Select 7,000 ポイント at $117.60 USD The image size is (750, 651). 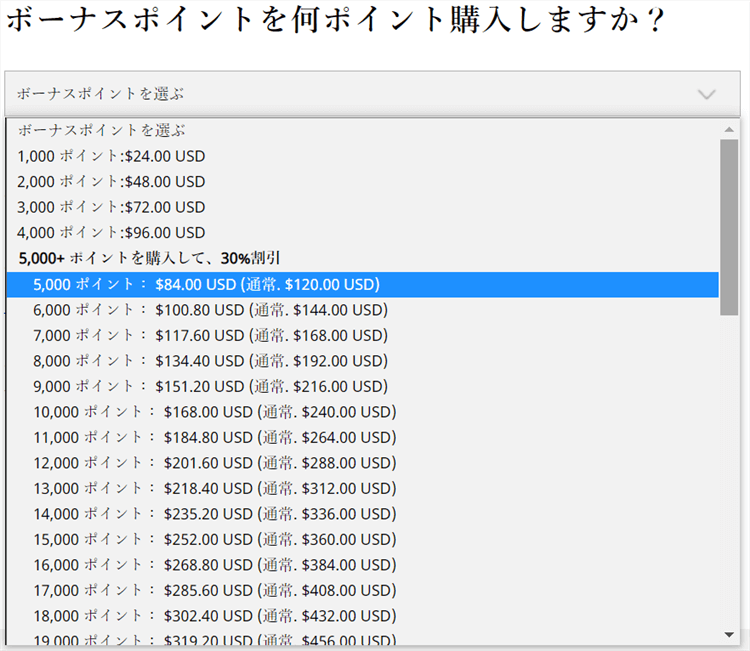(210, 335)
